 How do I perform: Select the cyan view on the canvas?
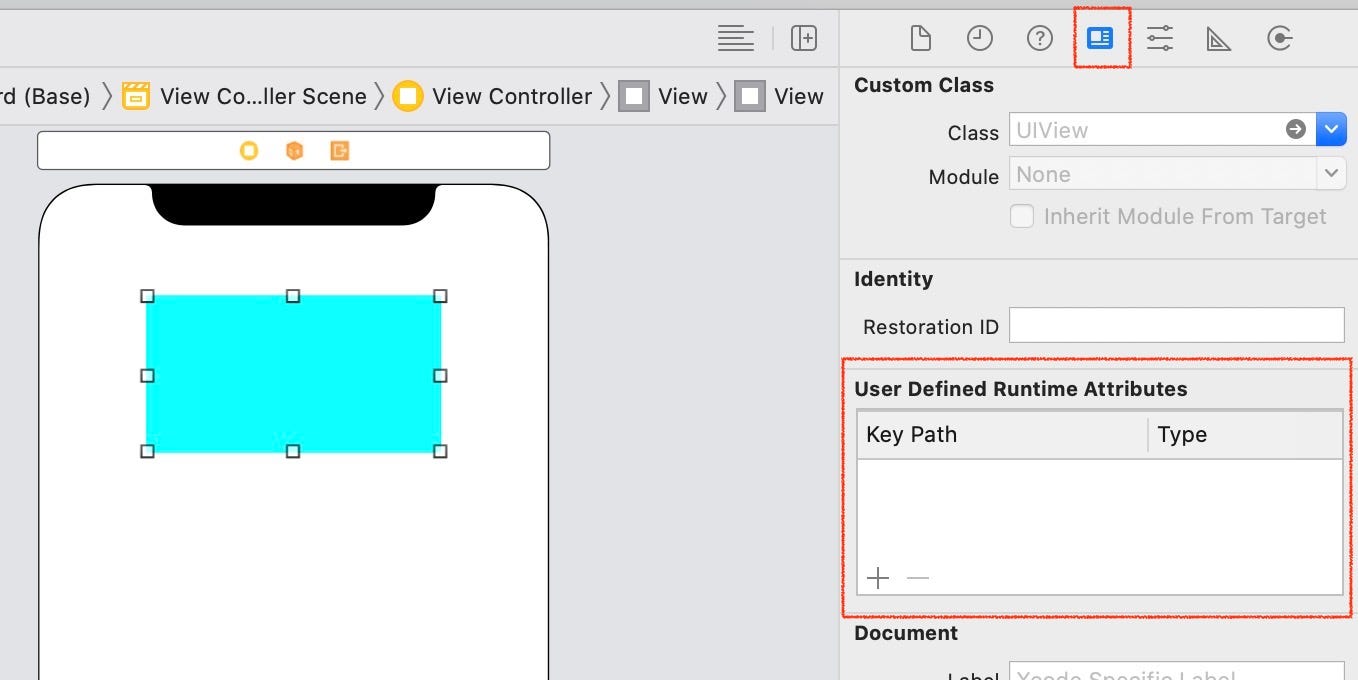pyautogui.click(x=293, y=375)
